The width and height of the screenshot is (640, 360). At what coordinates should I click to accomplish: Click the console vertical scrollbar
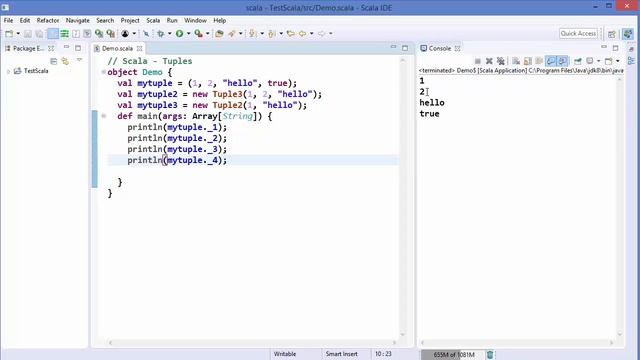click(620, 207)
